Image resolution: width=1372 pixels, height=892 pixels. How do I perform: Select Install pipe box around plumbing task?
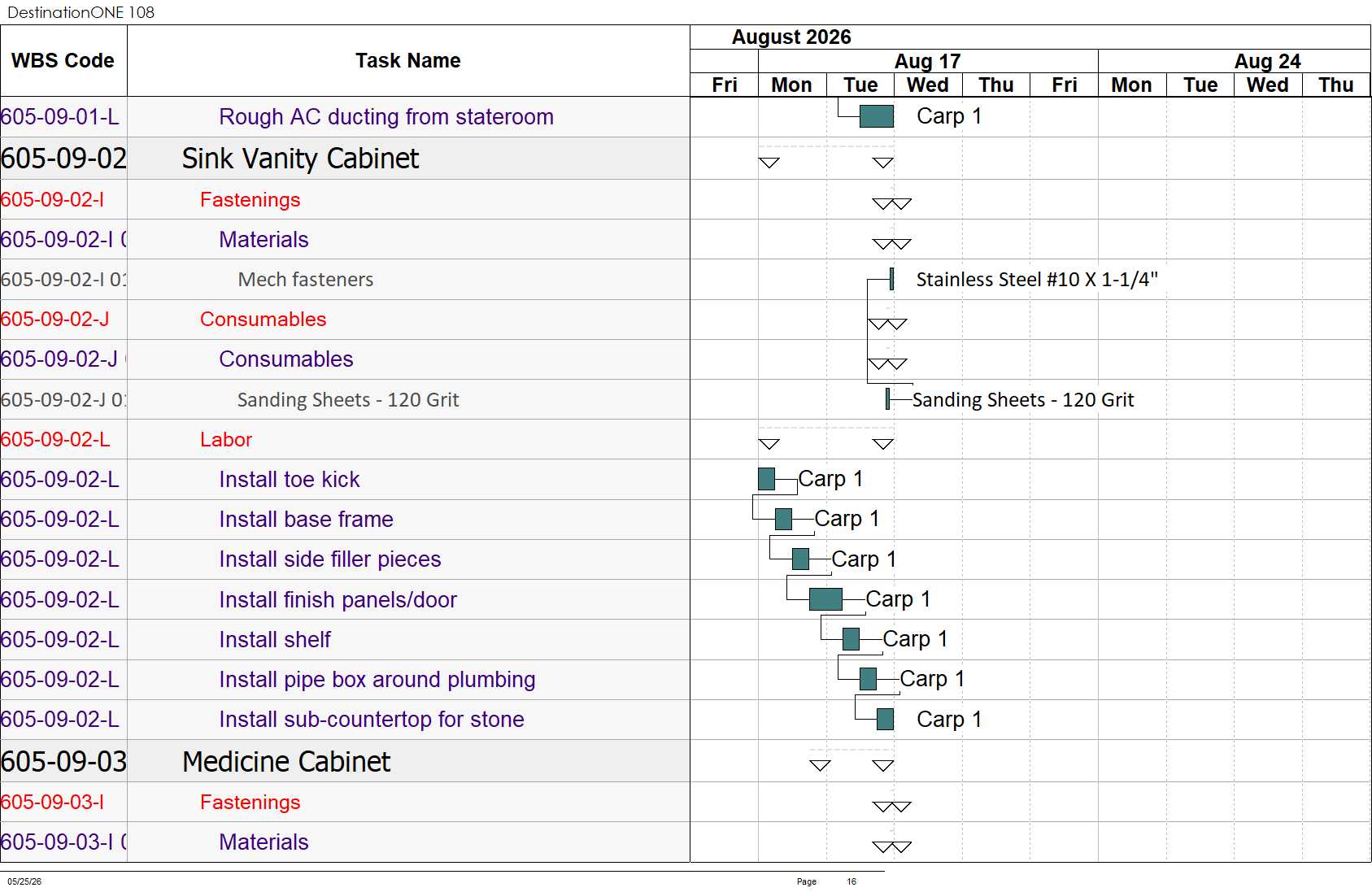(x=377, y=680)
